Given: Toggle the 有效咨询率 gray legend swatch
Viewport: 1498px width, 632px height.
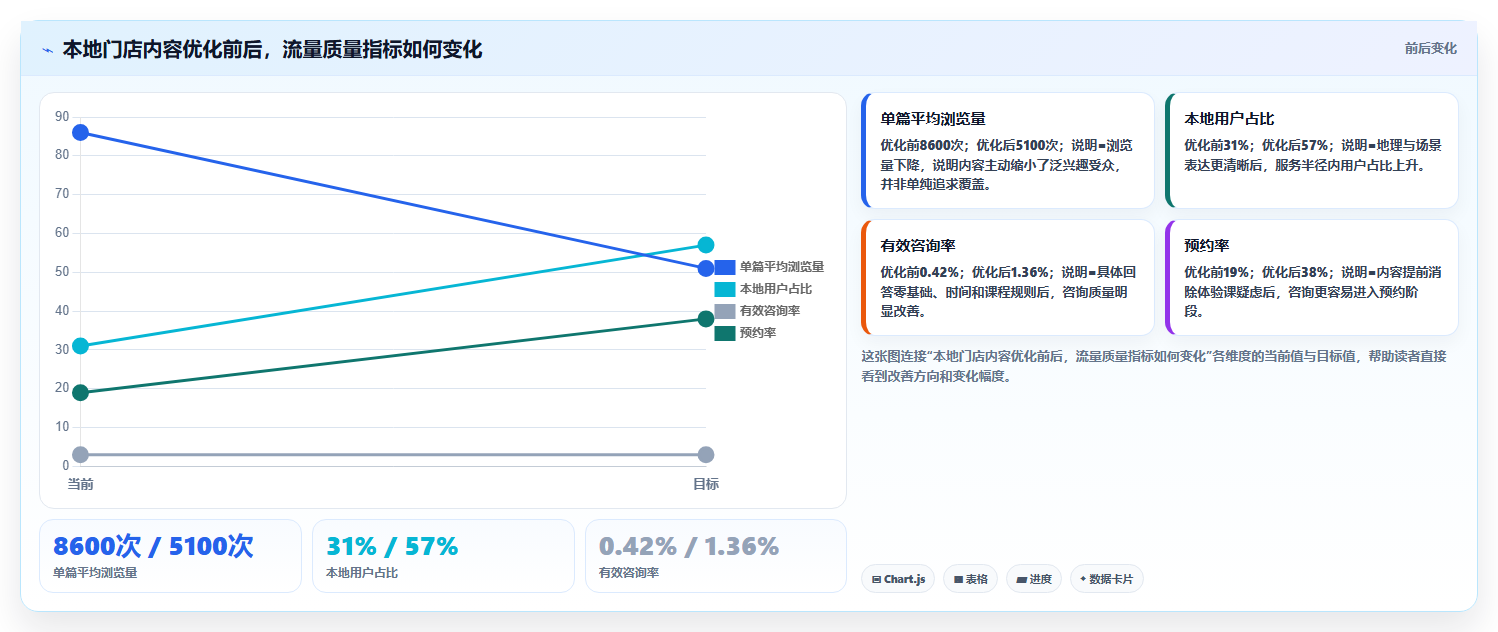Looking at the screenshot, I should coord(725,311).
